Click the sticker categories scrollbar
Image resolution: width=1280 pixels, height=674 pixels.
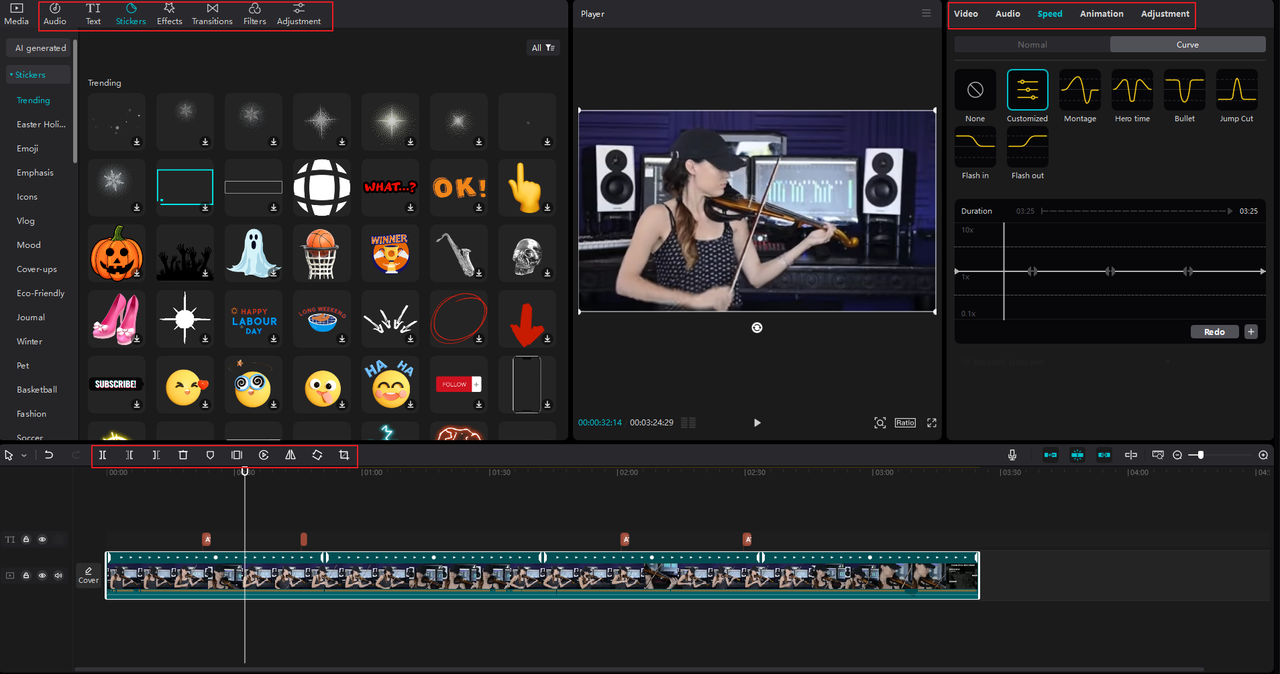pyautogui.click(x=75, y=100)
